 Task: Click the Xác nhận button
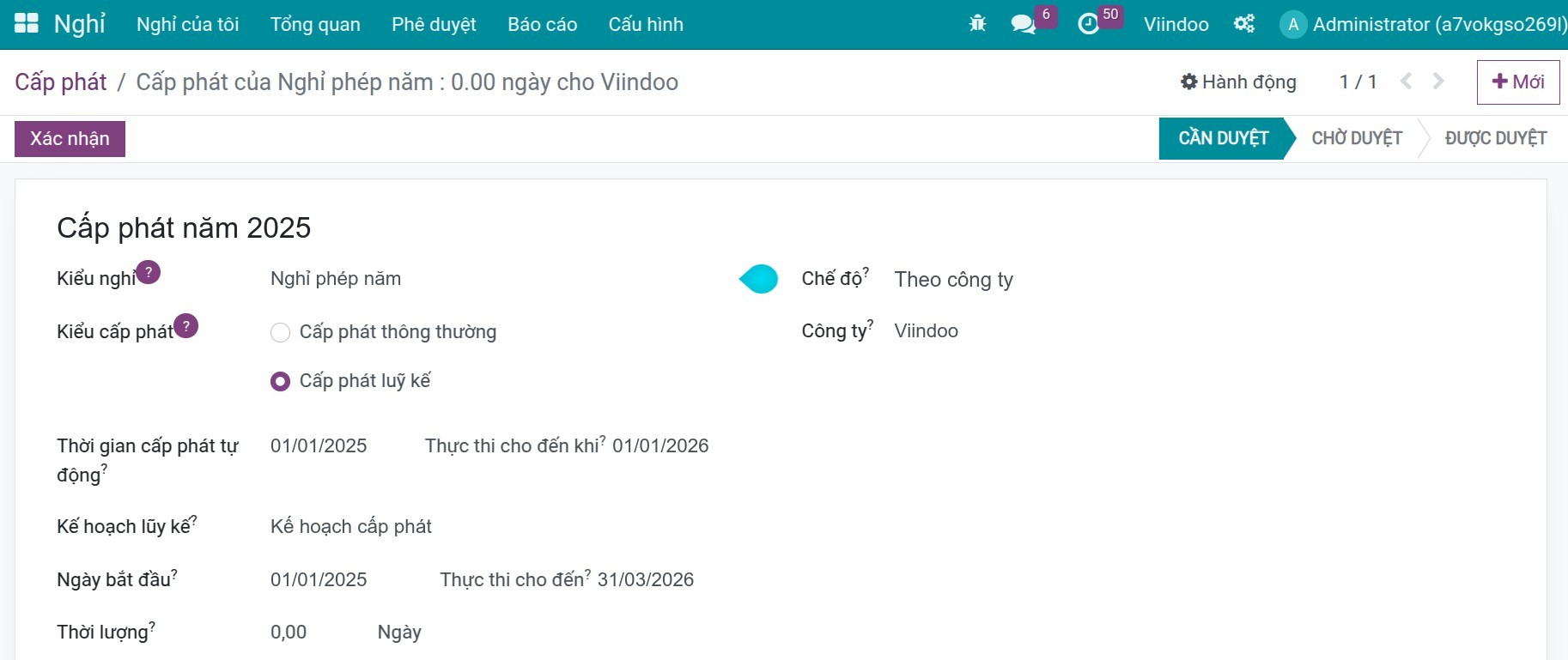point(70,139)
